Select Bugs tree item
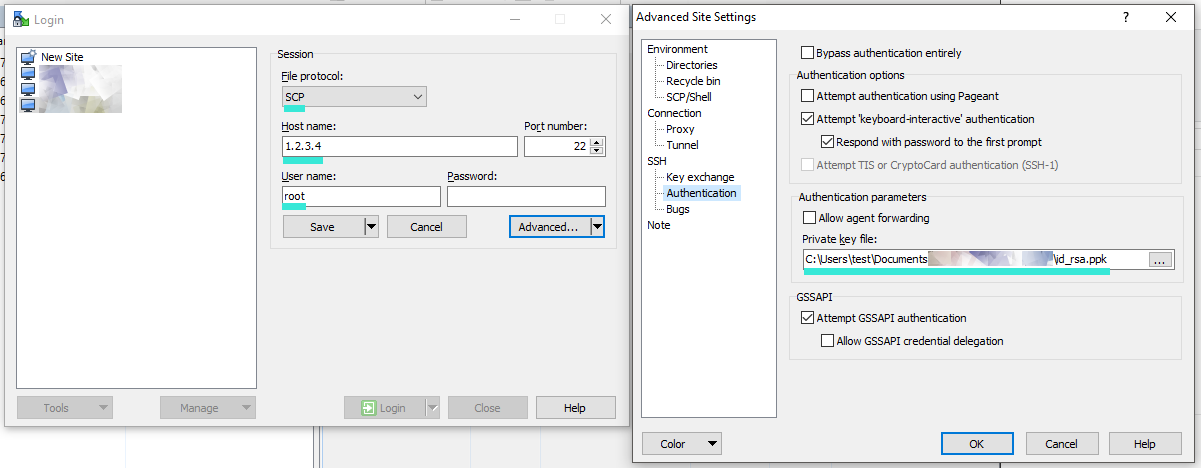 click(x=678, y=209)
